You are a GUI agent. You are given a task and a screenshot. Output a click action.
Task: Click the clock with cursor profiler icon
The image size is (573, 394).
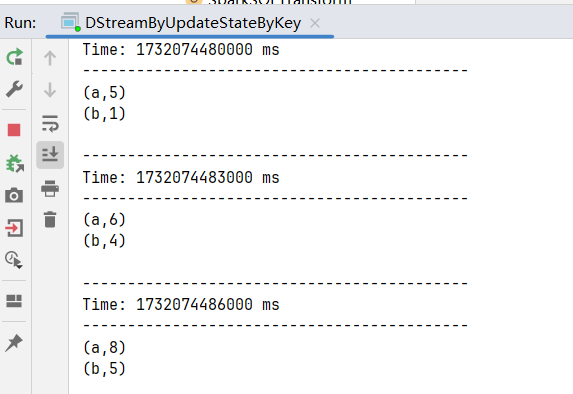(x=14, y=260)
